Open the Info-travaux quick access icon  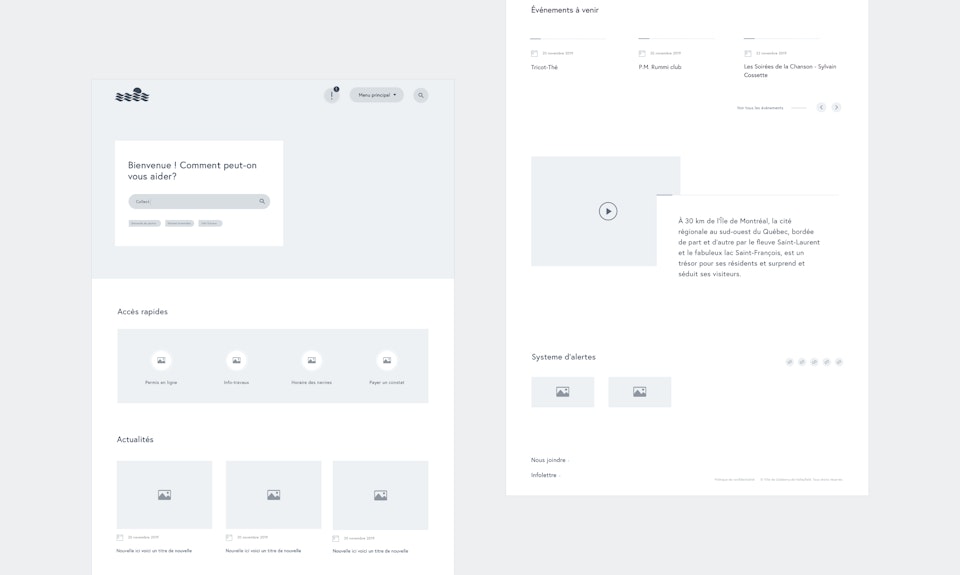coord(236,360)
